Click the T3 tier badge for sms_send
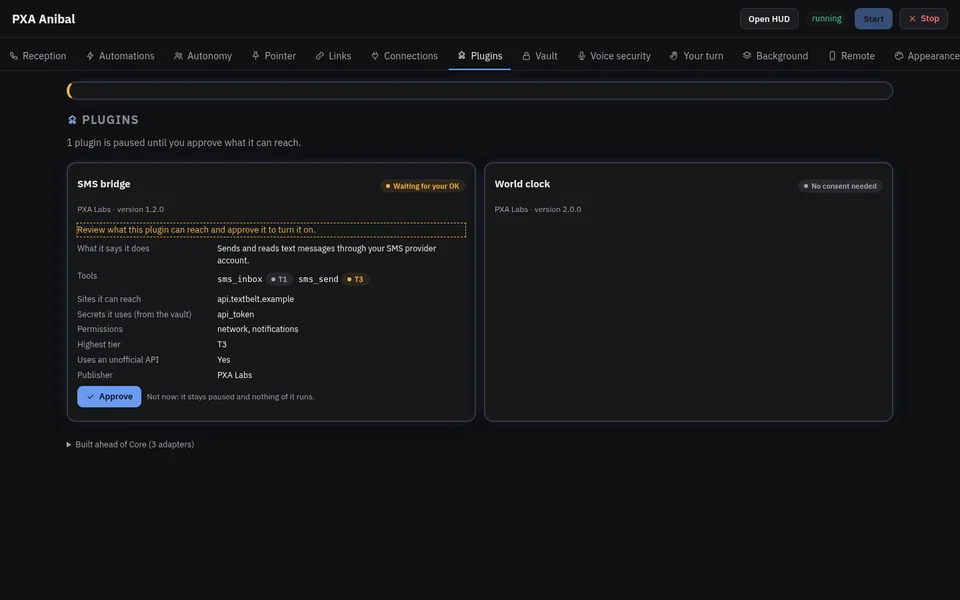The width and height of the screenshot is (960, 600). tap(355, 279)
